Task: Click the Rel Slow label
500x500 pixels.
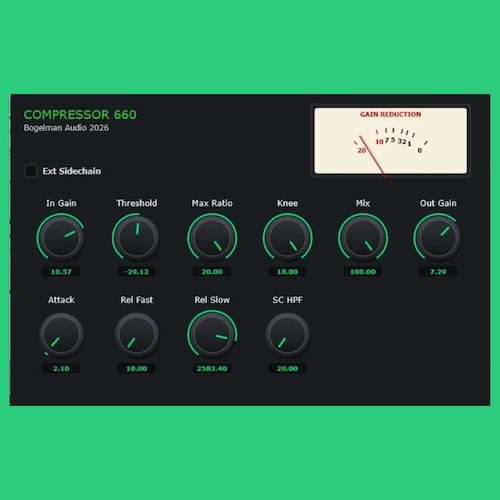Action: coord(212,300)
